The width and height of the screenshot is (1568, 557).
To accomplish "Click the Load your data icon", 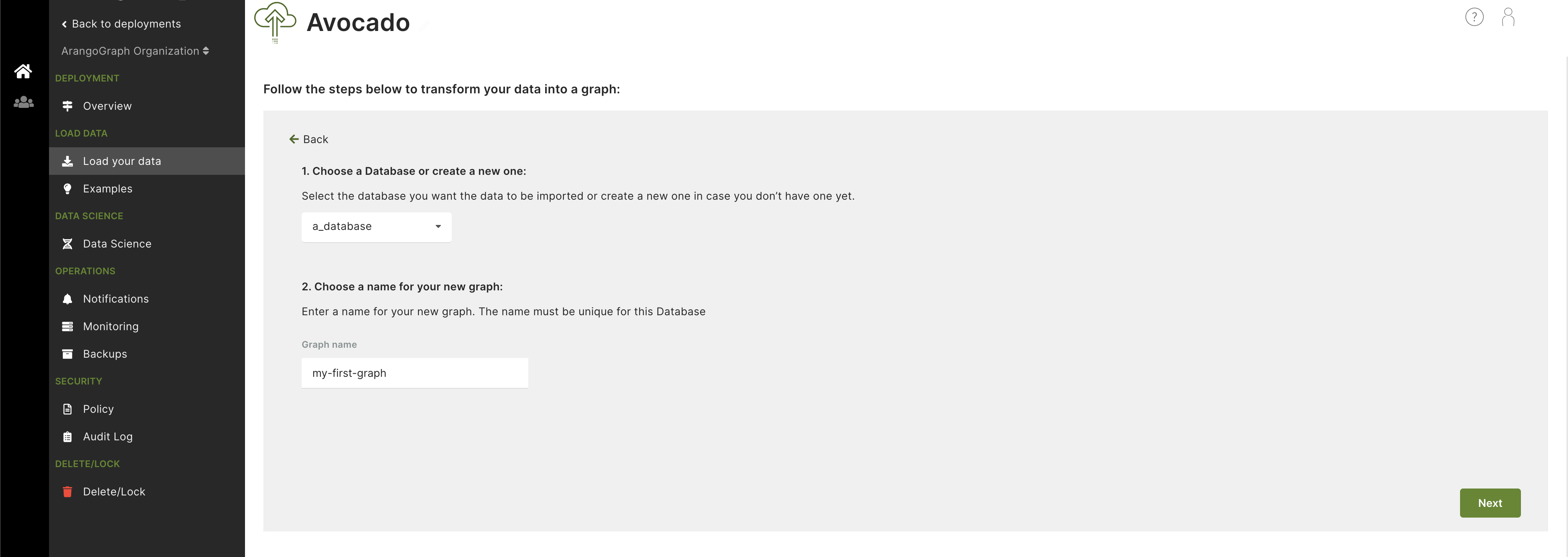I will point(67,160).
